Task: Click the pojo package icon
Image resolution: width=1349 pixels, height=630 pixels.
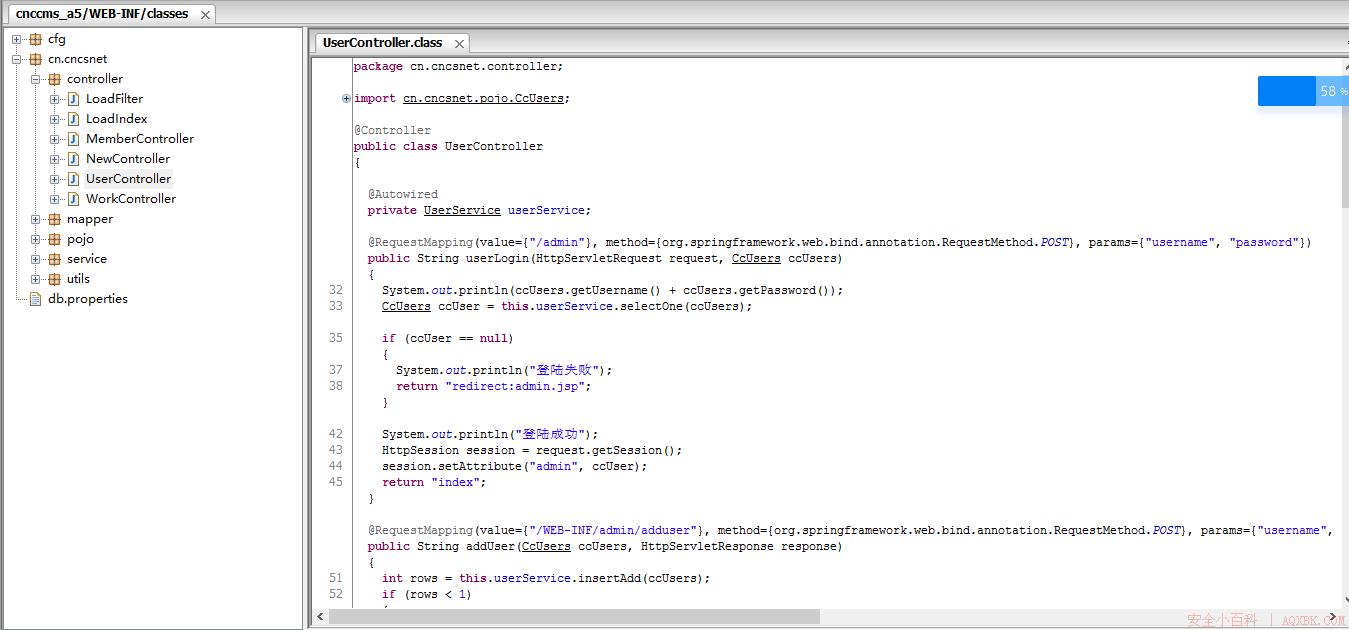Action: [x=55, y=239]
